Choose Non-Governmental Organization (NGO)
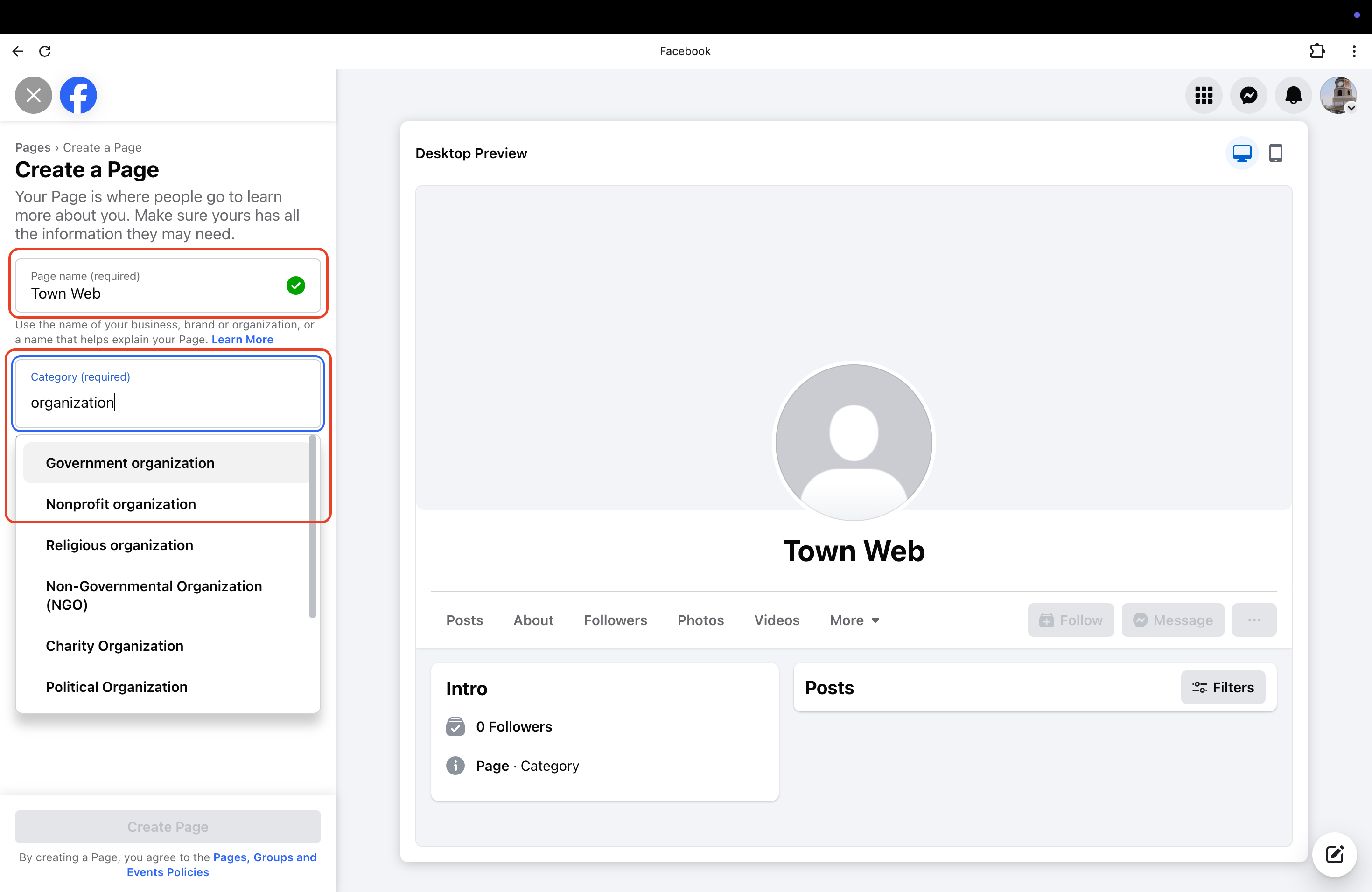The height and width of the screenshot is (892, 1372). point(166,595)
